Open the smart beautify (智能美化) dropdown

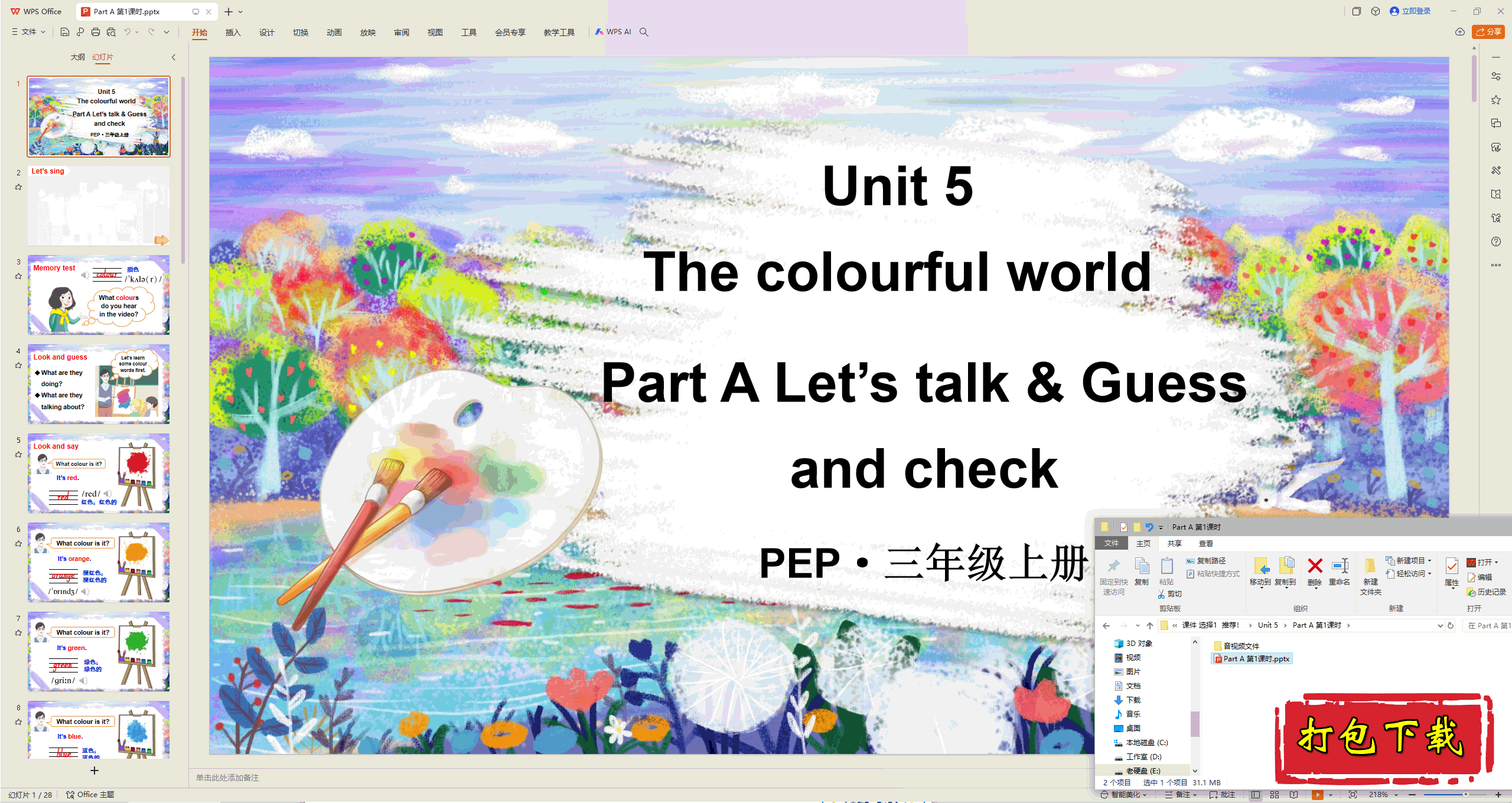pyautogui.click(x=1123, y=795)
